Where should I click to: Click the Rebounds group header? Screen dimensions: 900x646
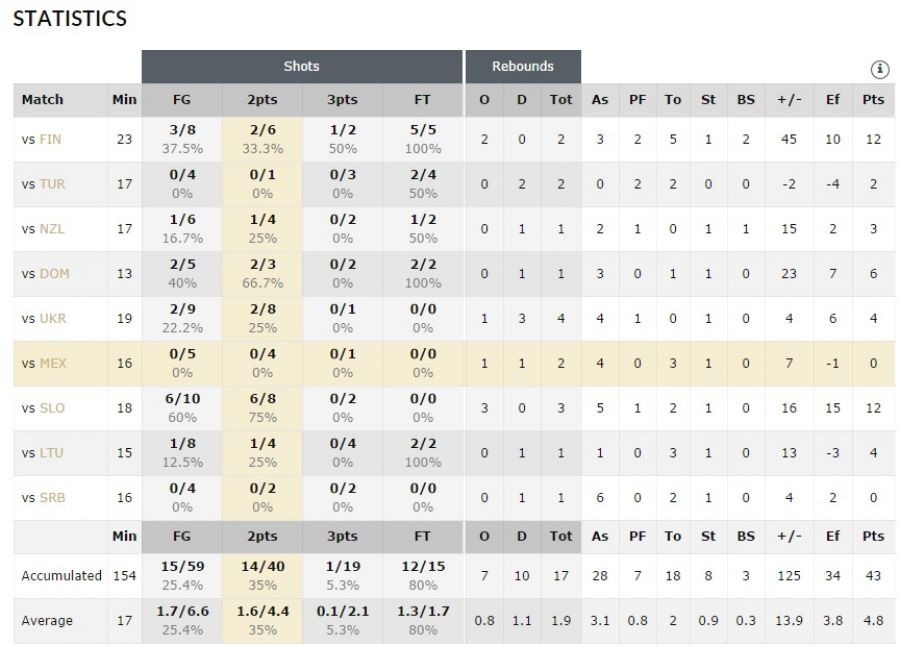click(x=522, y=66)
